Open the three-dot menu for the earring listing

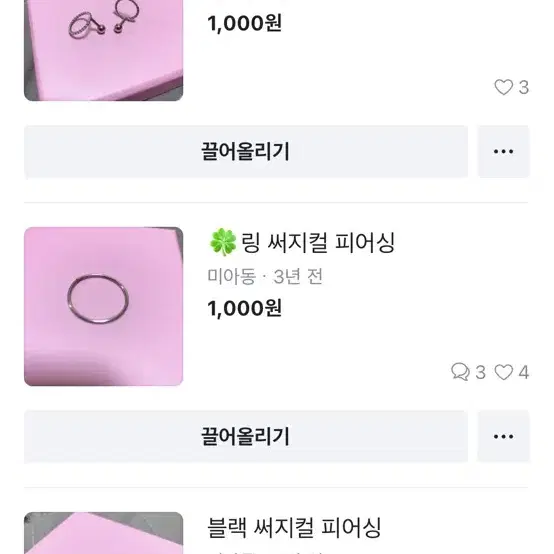coord(503,152)
